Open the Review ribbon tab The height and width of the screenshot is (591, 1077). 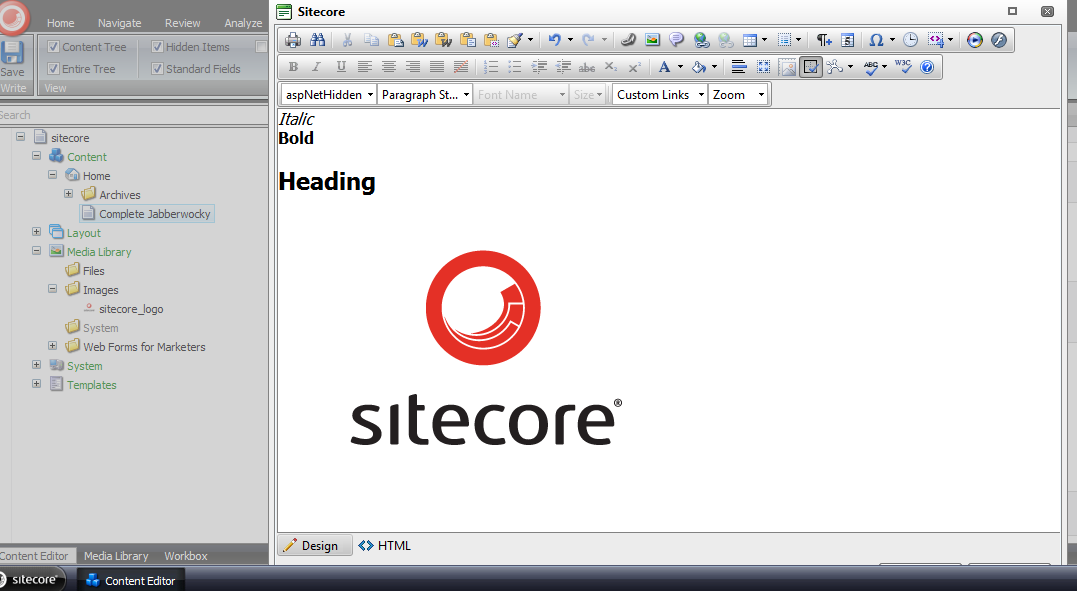coord(182,23)
